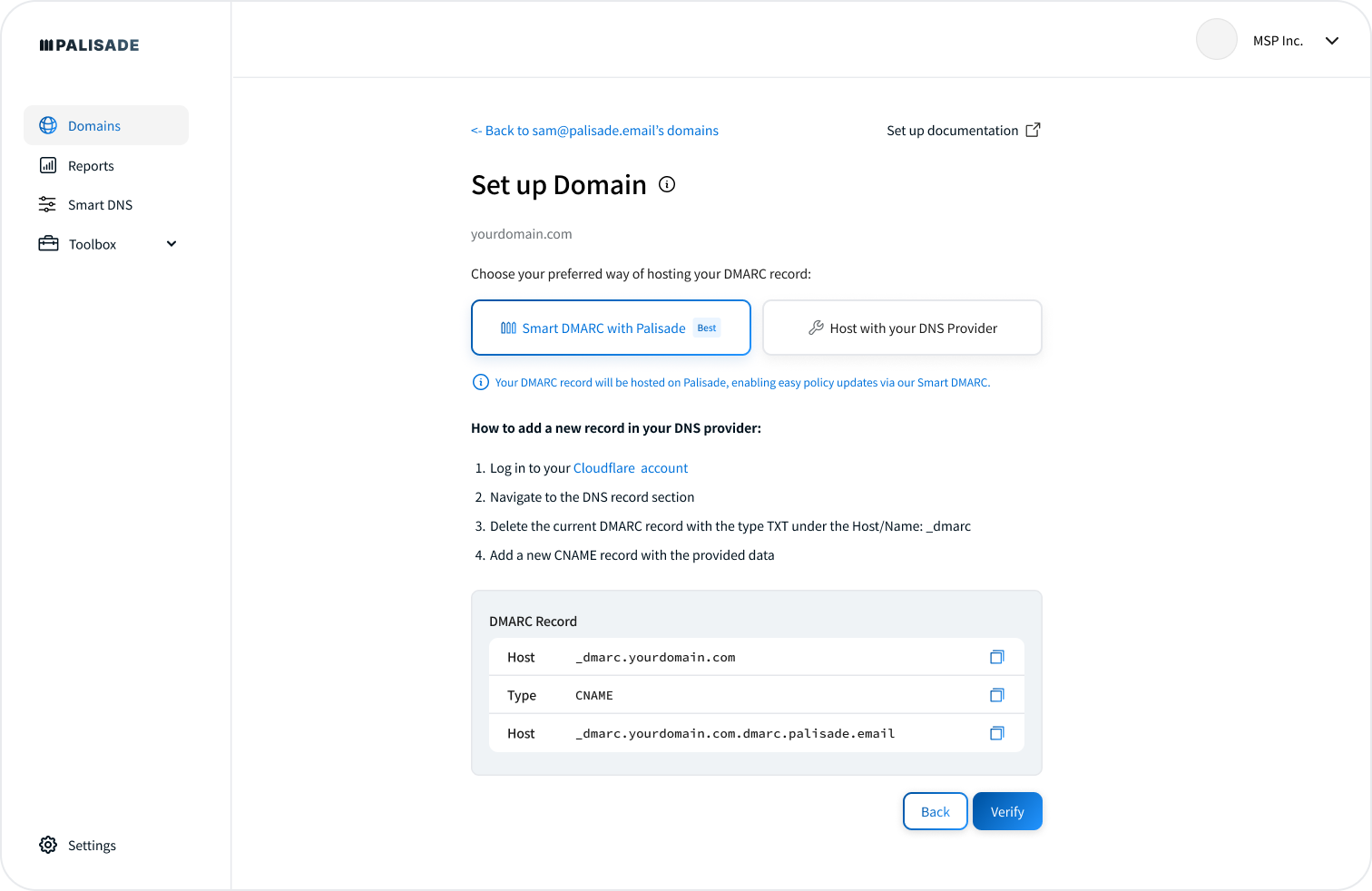Go to the Reports page
1372x891 pixels.
[91, 166]
